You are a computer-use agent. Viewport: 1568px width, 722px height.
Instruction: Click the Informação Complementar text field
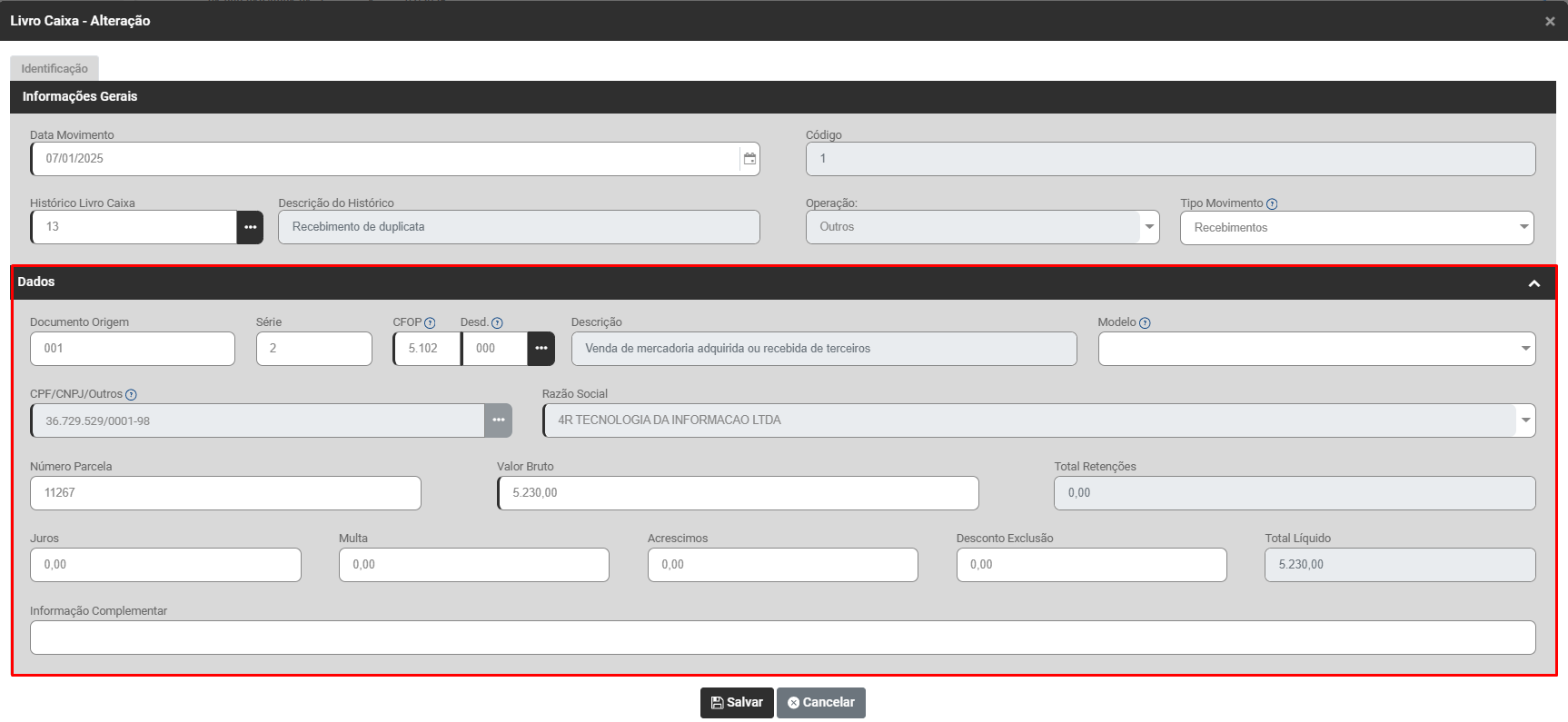(x=782, y=638)
